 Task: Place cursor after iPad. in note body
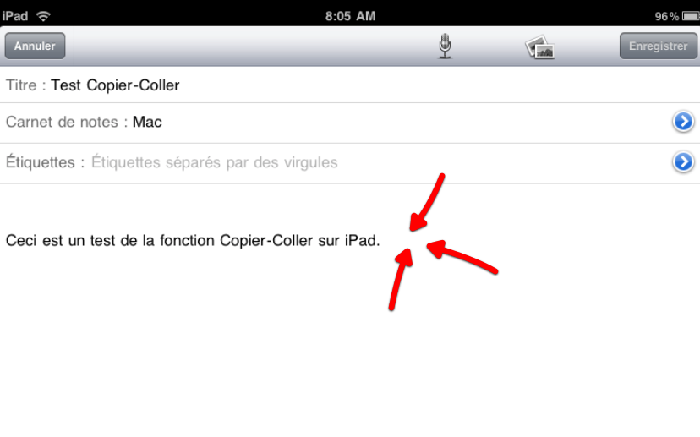[x=382, y=241]
